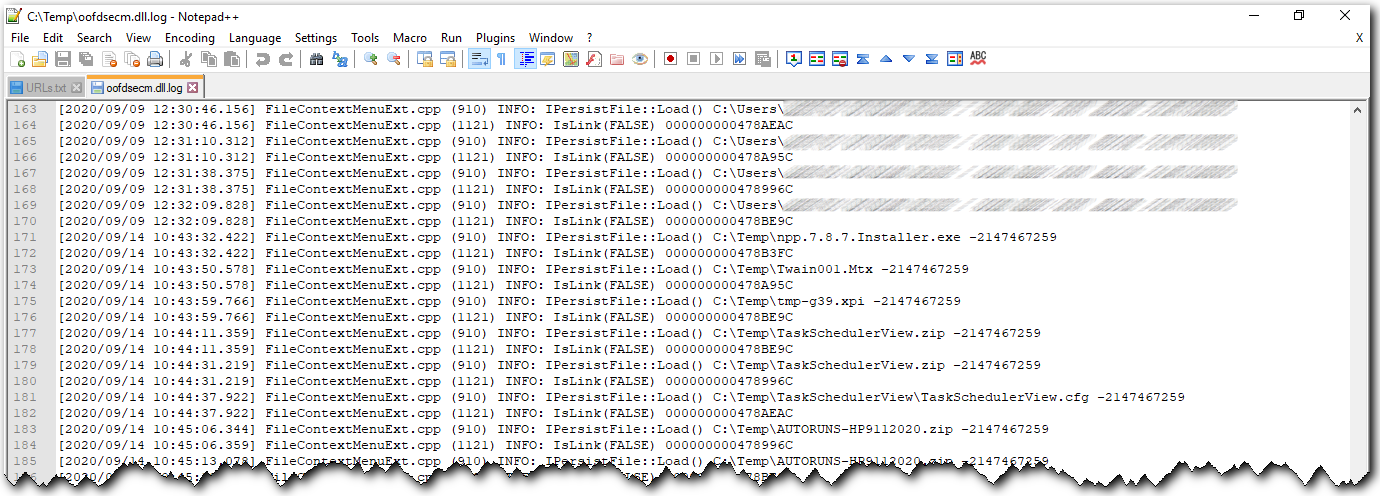Click the ABC spell check icon

(x=978, y=59)
